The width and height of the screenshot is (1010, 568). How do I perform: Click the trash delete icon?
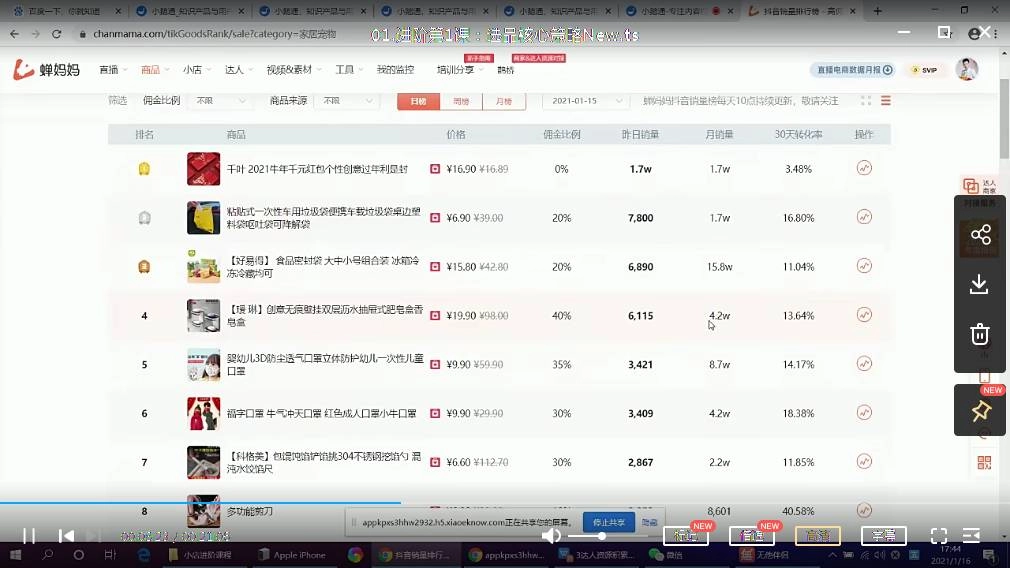point(980,334)
